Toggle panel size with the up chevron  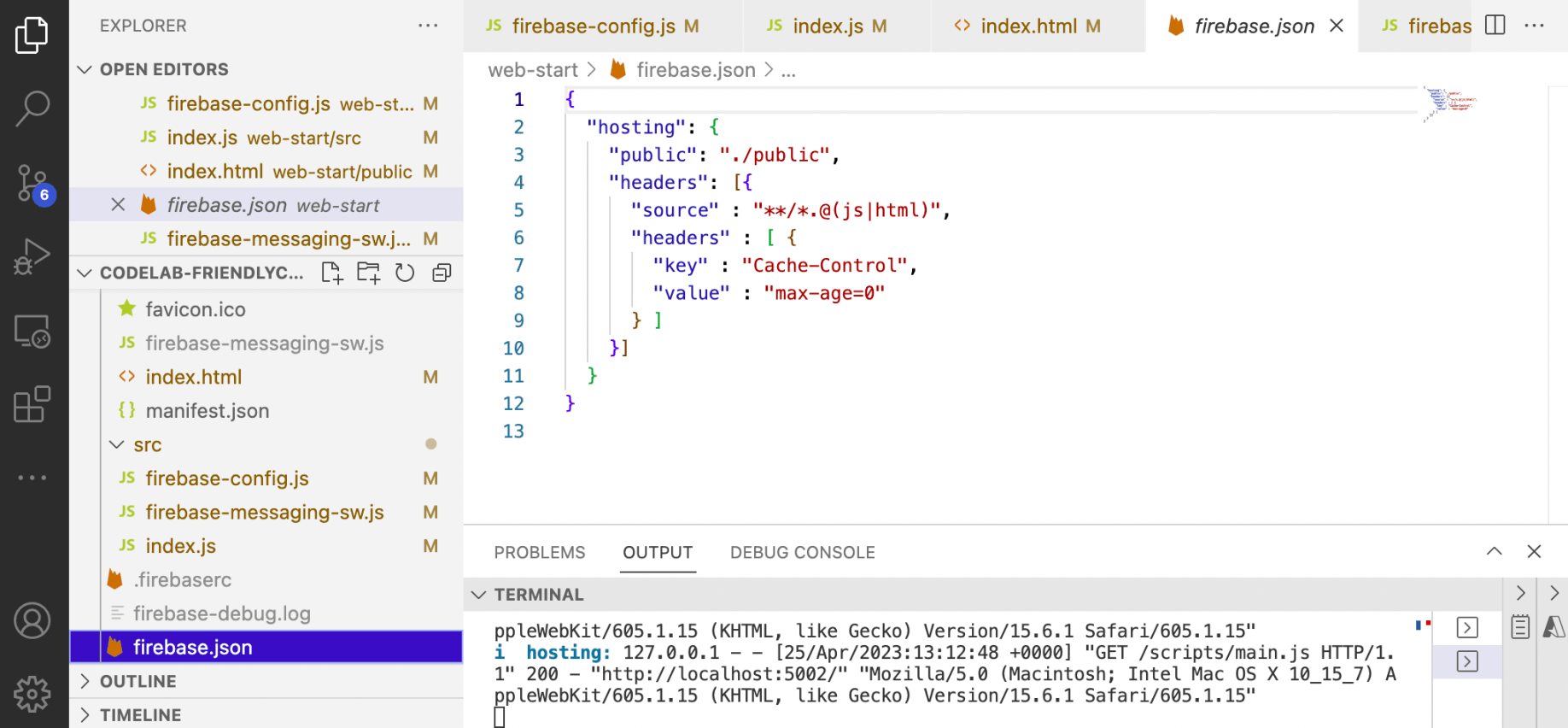1494,552
